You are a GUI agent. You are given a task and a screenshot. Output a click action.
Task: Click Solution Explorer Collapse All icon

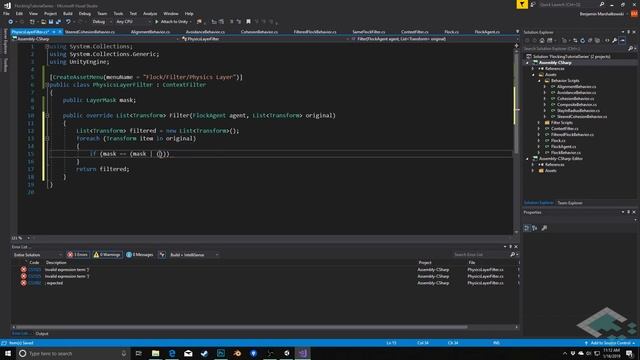point(590,40)
